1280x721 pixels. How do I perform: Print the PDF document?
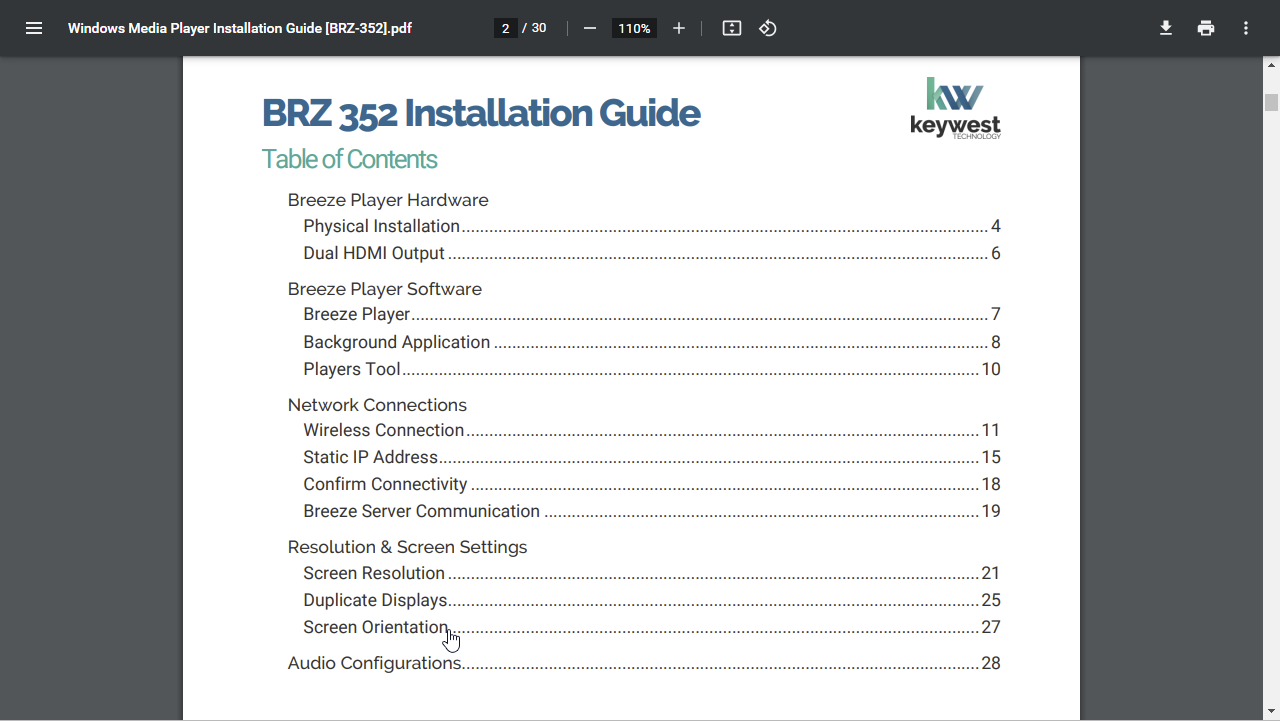click(1206, 28)
